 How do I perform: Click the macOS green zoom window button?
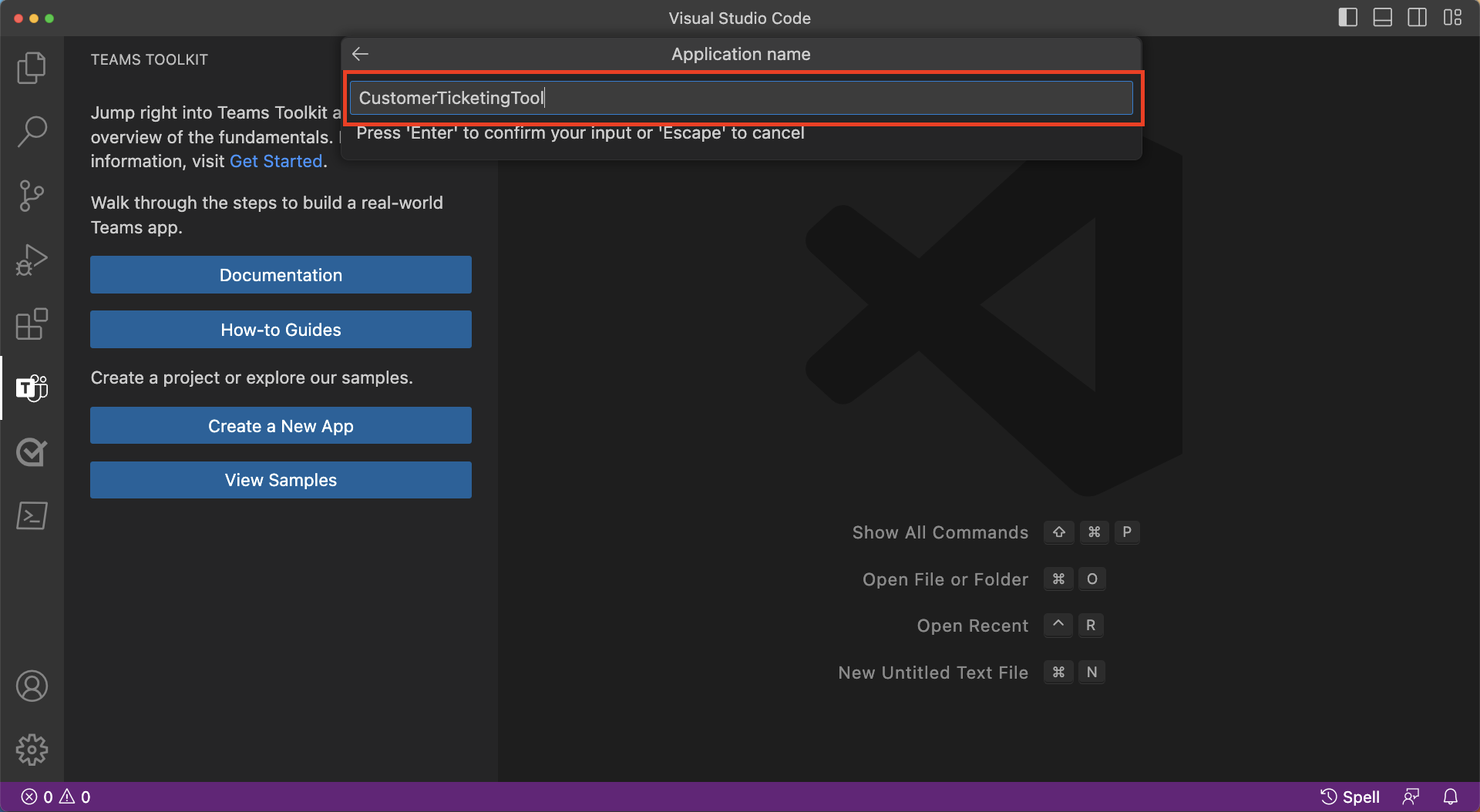[49, 18]
